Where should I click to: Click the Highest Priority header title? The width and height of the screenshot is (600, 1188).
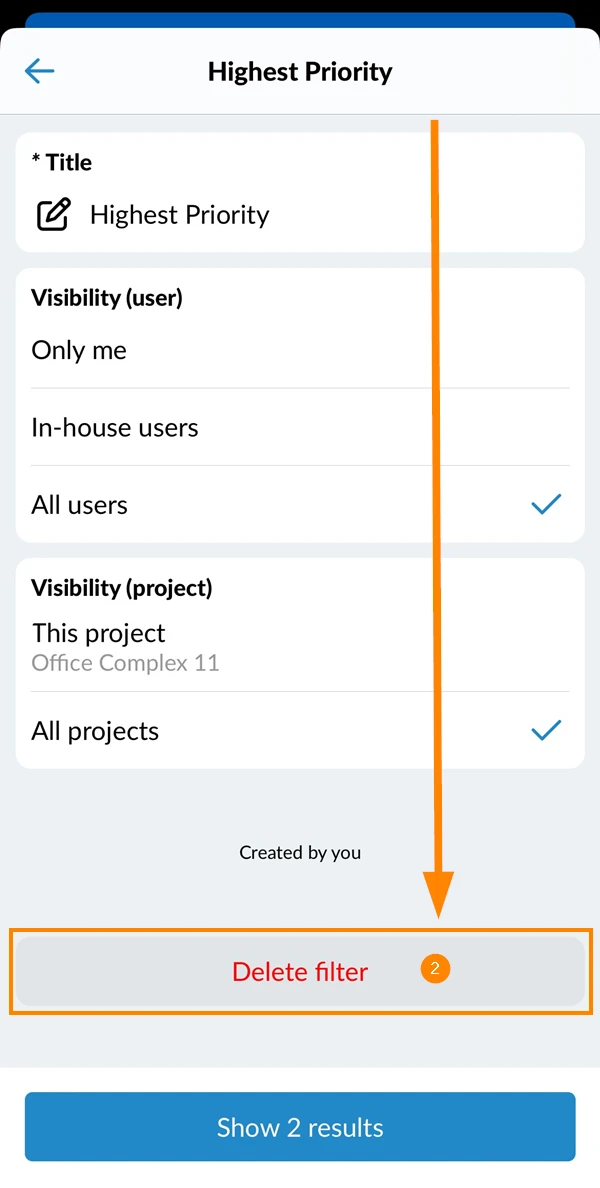[x=300, y=72]
